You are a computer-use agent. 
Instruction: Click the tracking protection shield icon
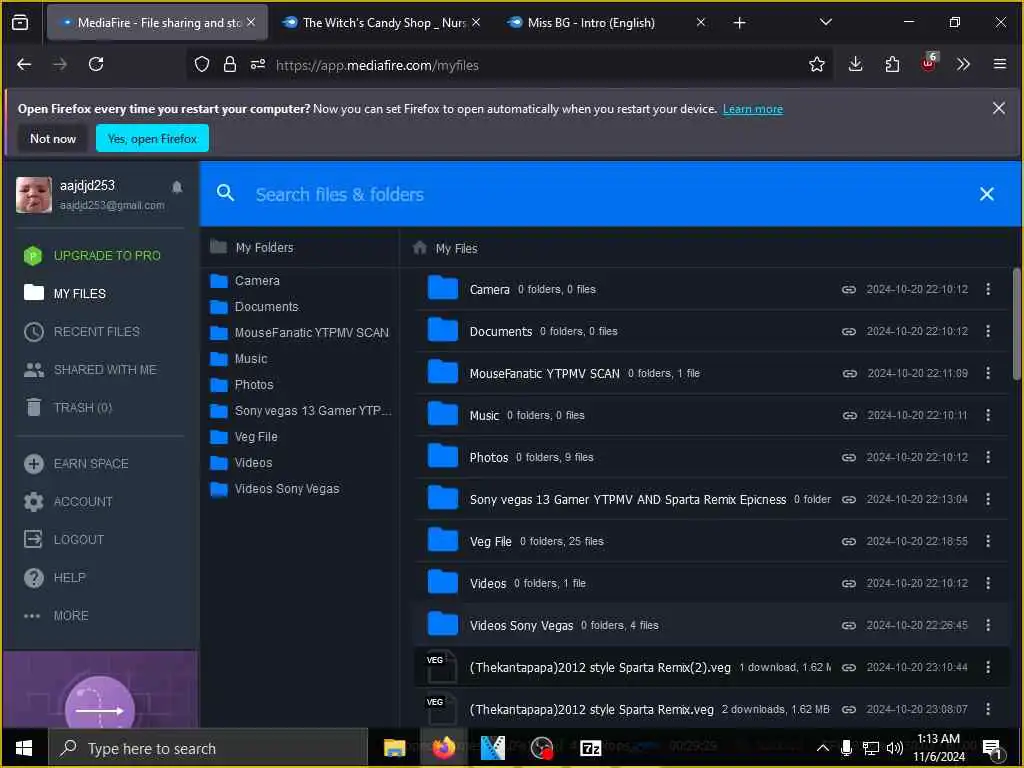point(202,64)
